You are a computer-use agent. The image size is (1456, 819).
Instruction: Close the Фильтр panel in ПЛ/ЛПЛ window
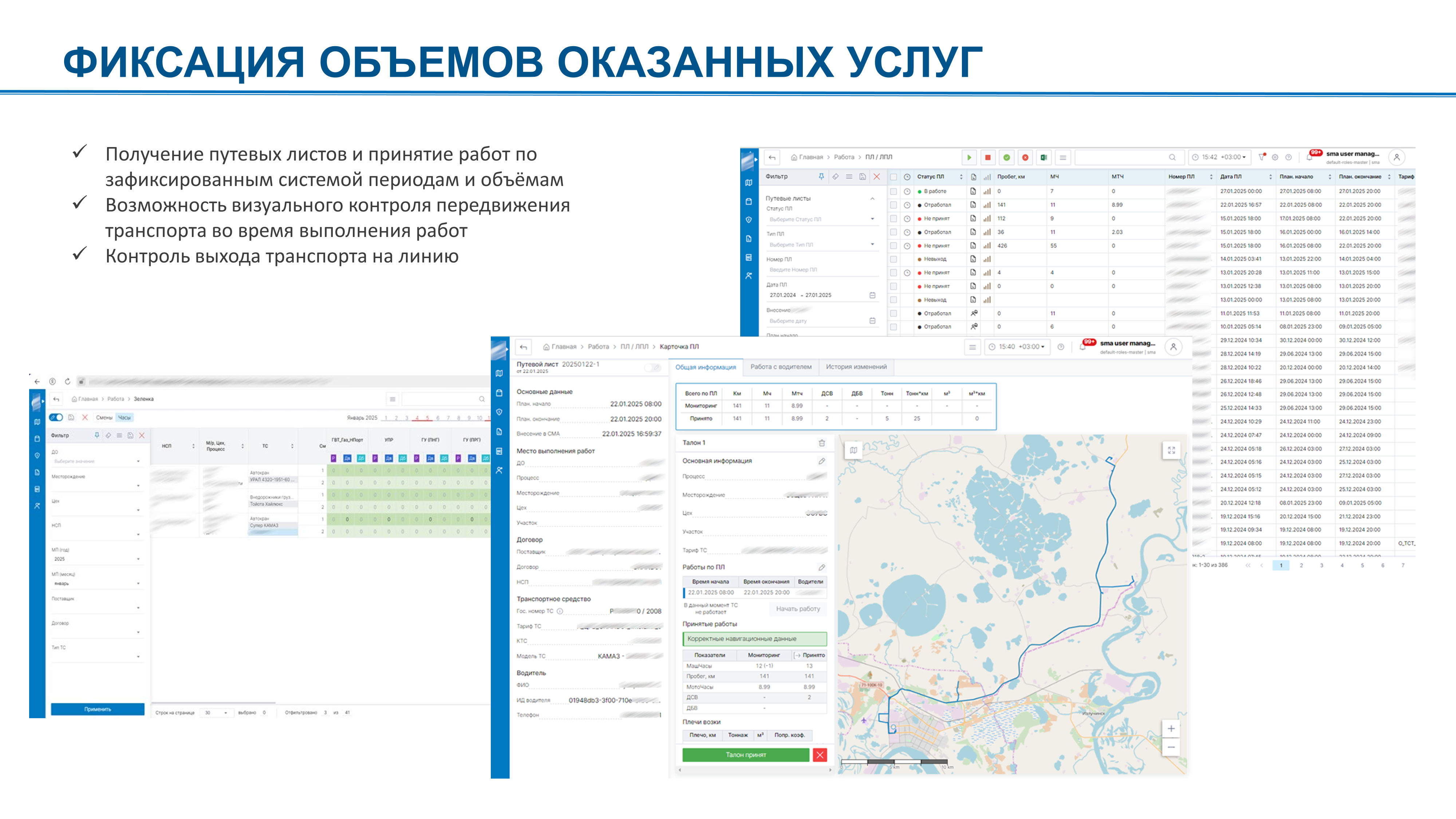click(x=877, y=177)
